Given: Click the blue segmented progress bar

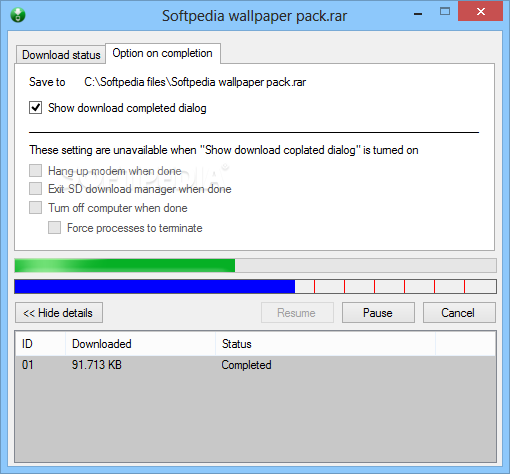Looking at the screenshot, I should (x=255, y=287).
